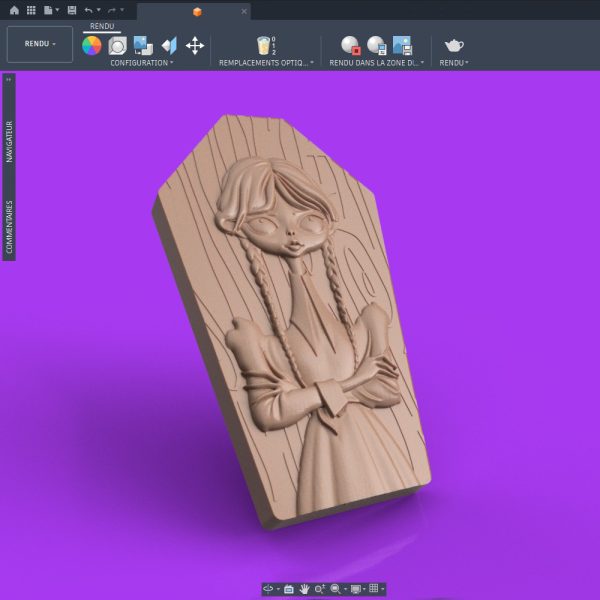Viewport: 600px width, 600px height.
Task: Undo the last action
Action: (x=88, y=10)
